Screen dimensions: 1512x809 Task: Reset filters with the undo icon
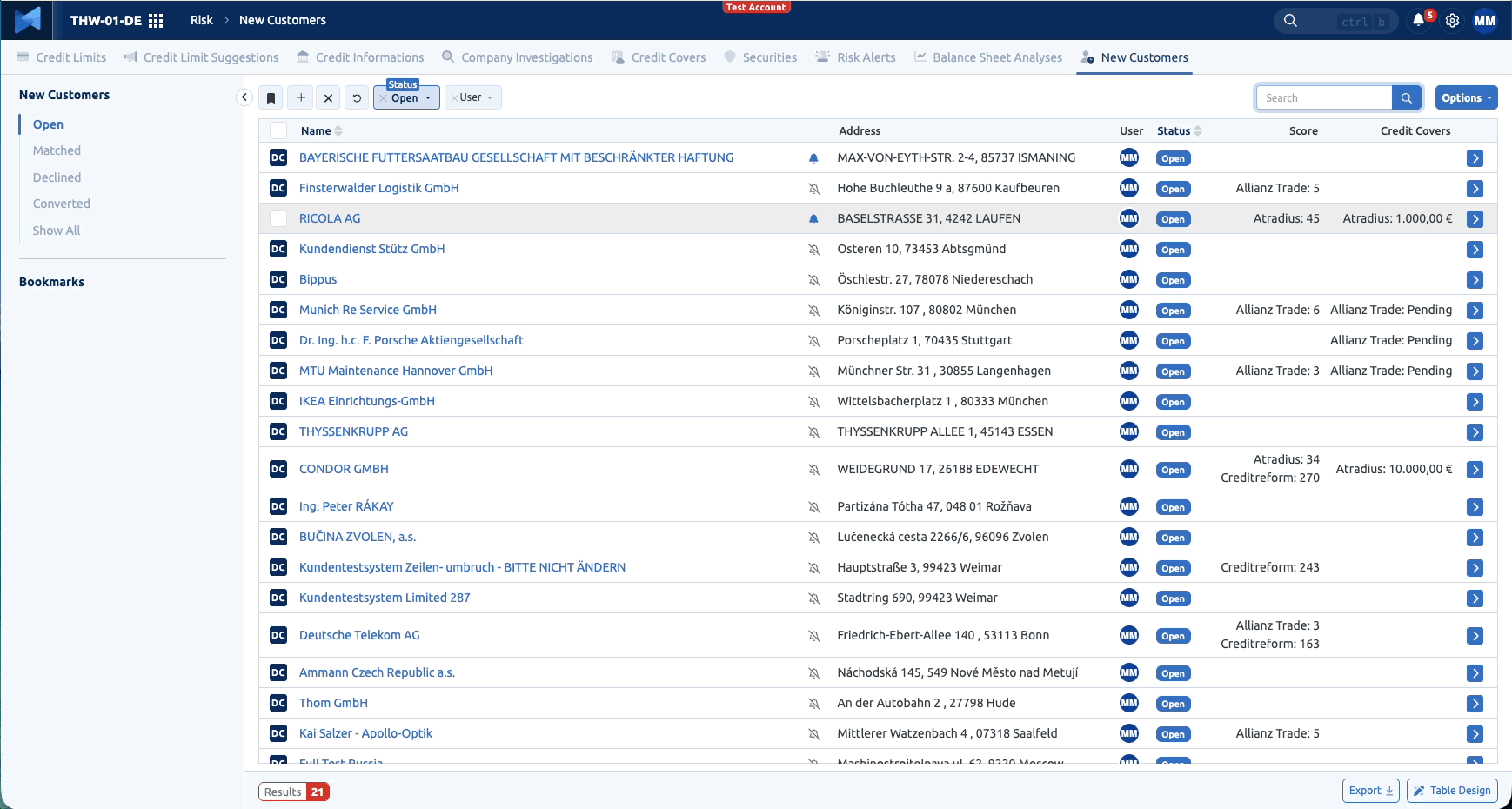click(357, 98)
